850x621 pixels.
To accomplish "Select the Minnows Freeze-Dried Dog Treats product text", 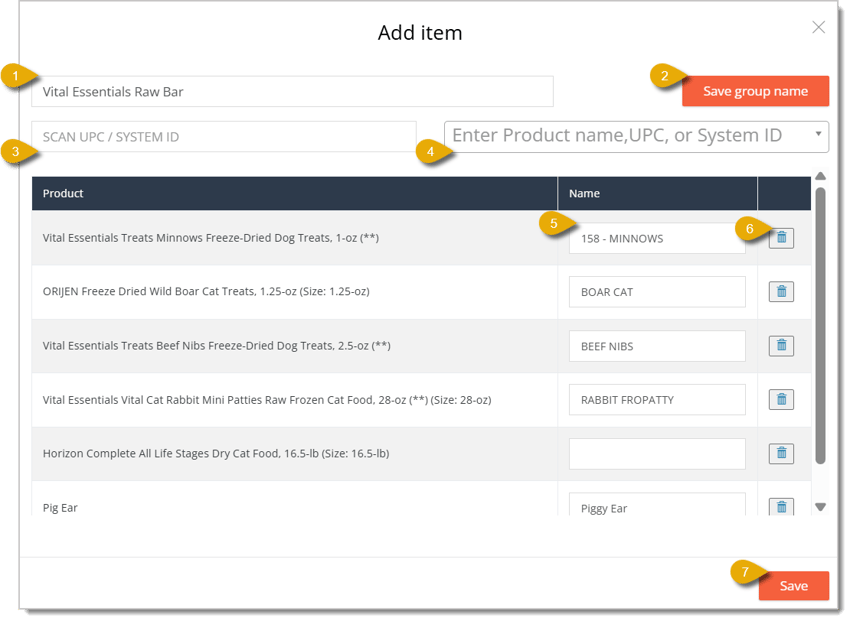I will 211,238.
